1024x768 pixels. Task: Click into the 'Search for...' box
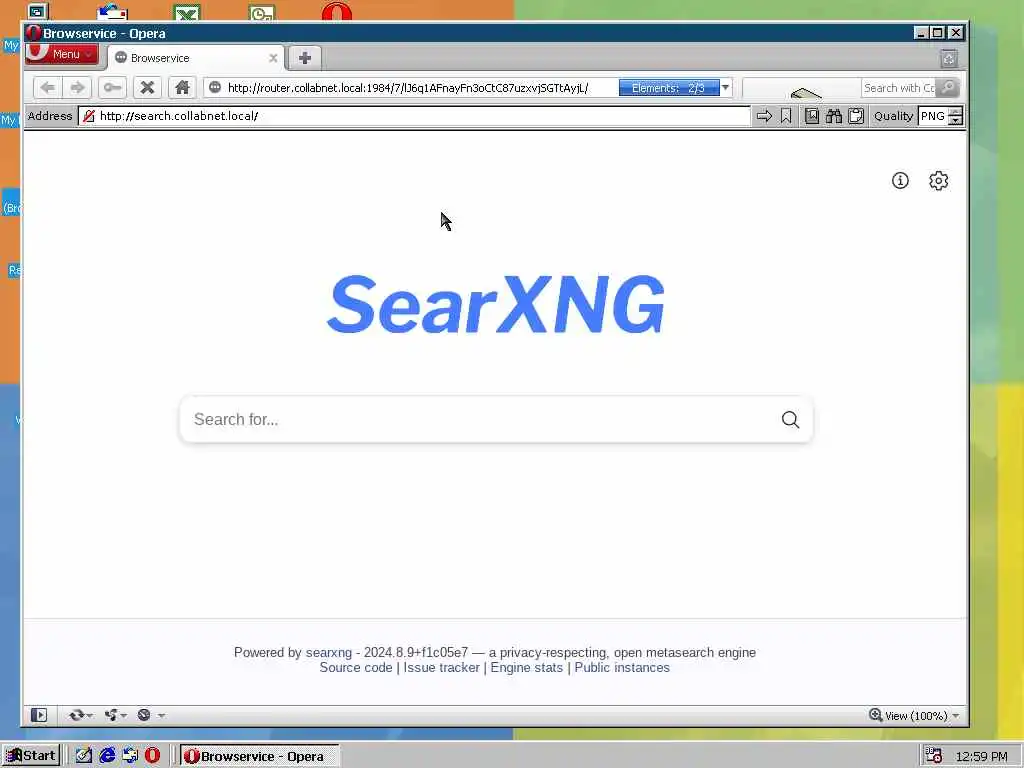click(x=480, y=419)
